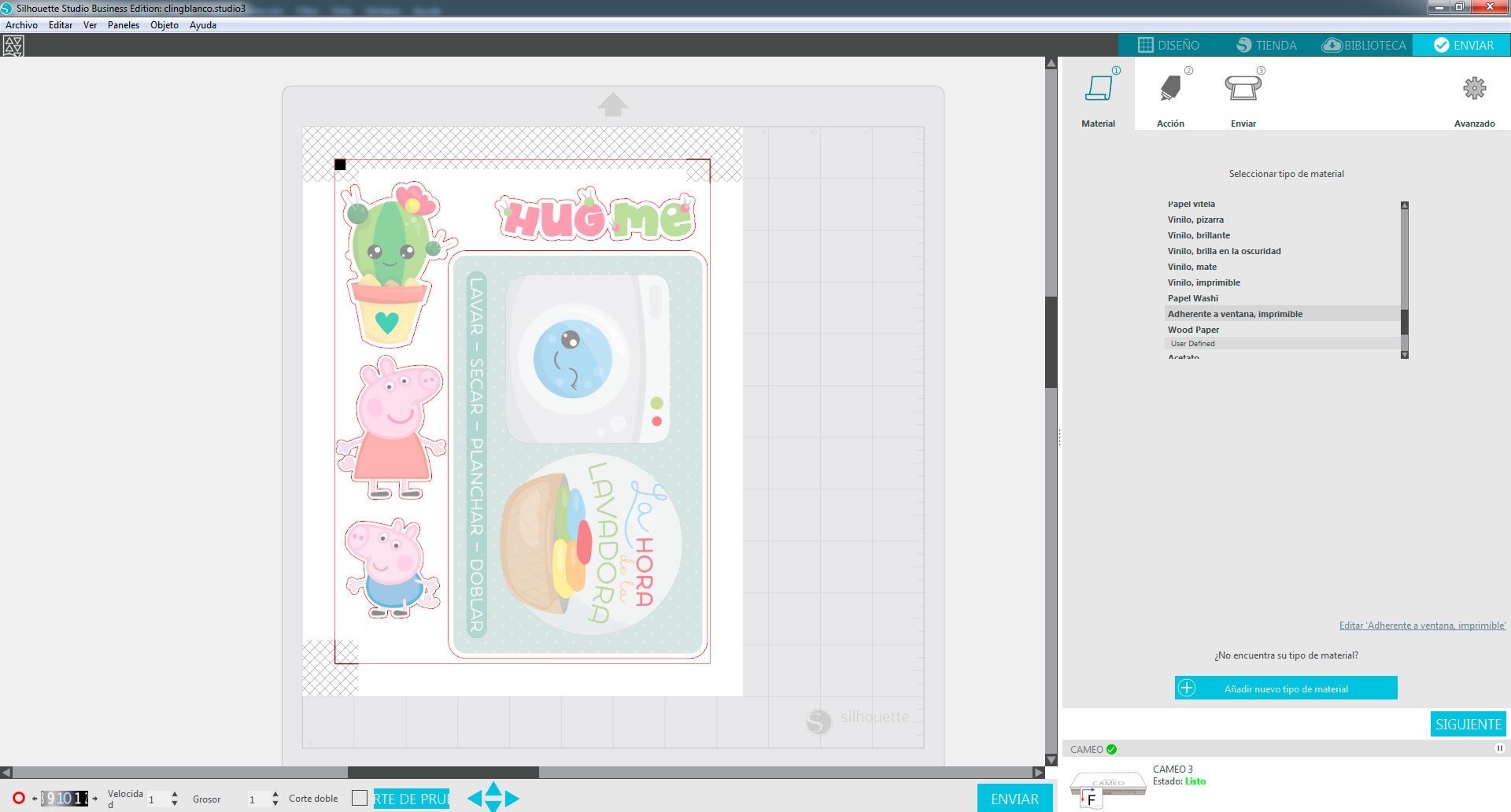Pause the CAMEO job queue
Image resolution: width=1511 pixels, height=812 pixels.
[x=1499, y=749]
